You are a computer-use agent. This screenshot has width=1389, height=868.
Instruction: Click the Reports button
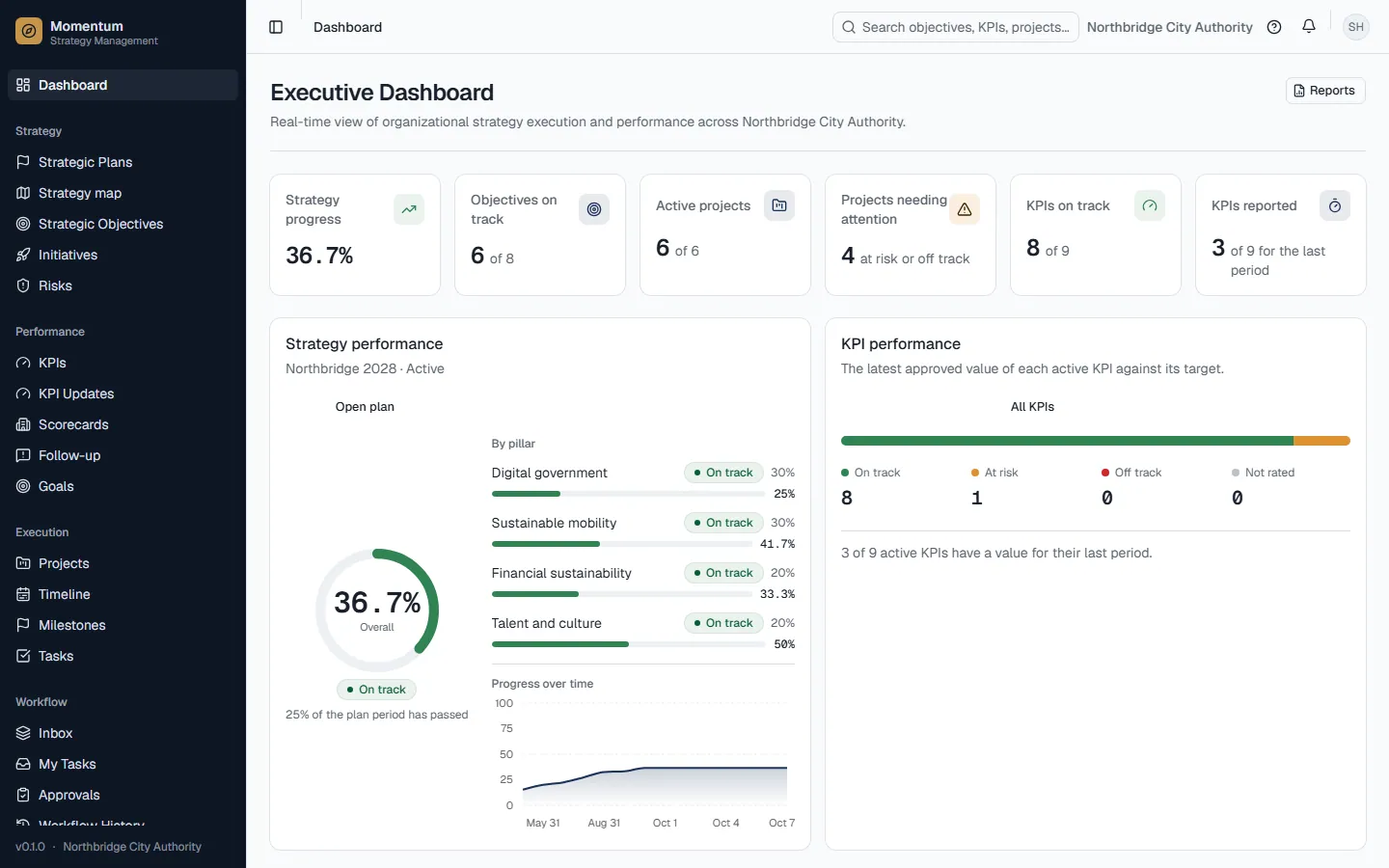(x=1325, y=91)
